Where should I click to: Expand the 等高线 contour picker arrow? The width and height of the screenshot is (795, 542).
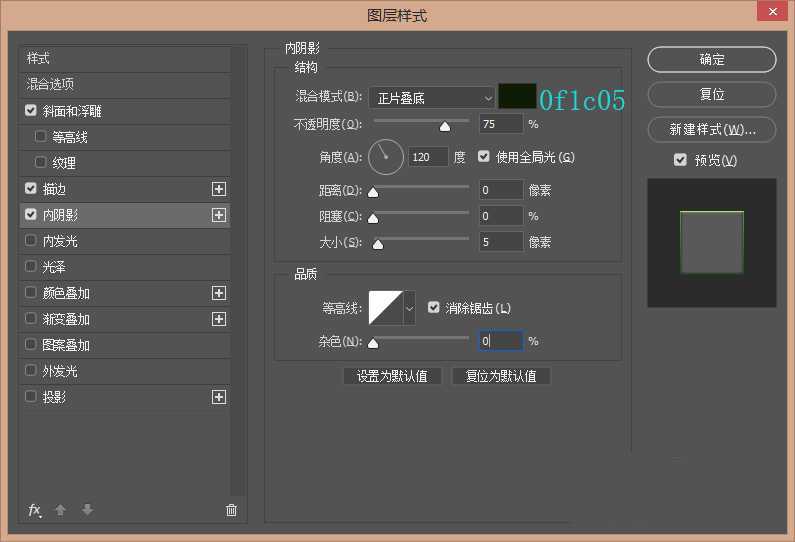point(409,309)
